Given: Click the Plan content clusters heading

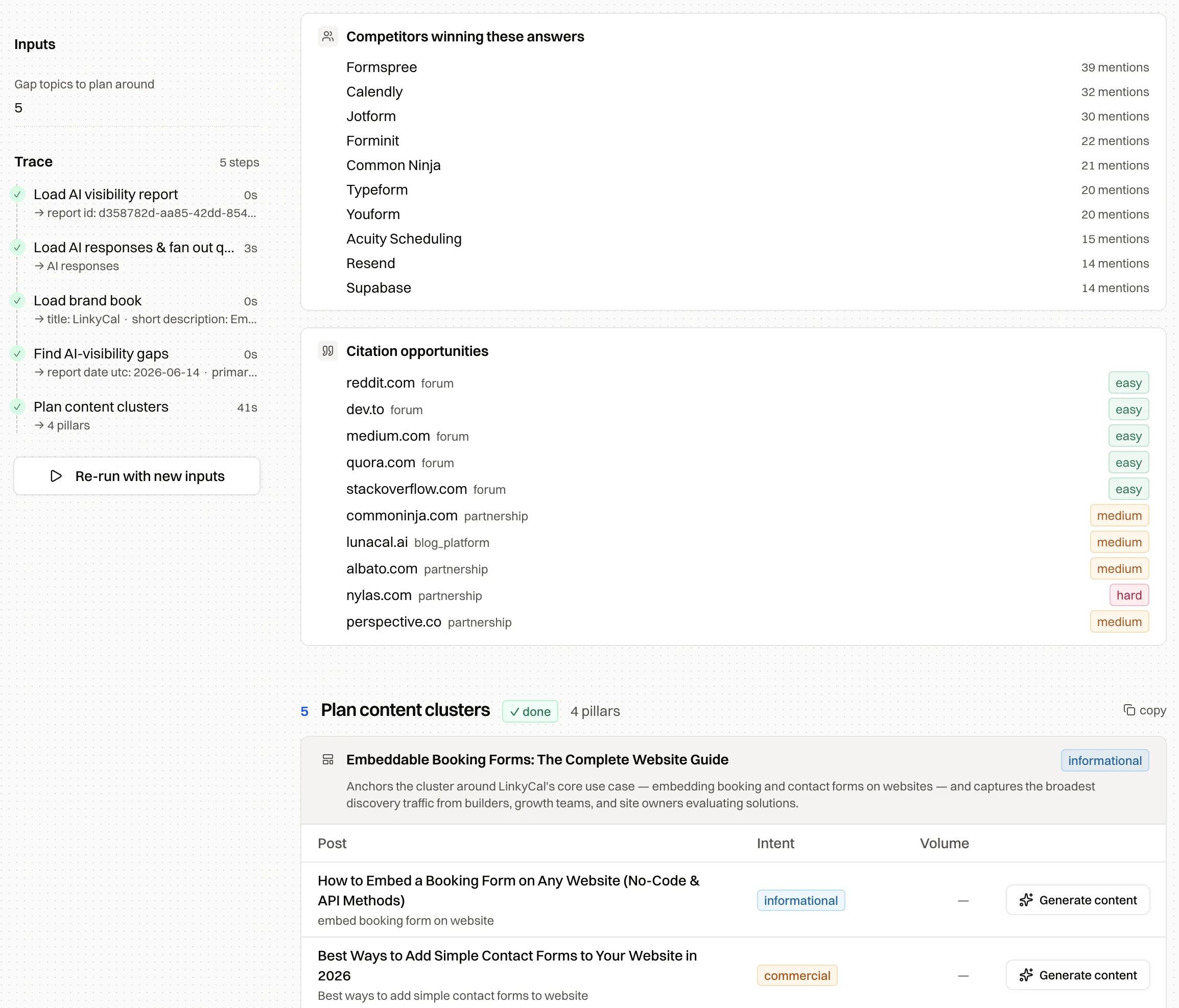Looking at the screenshot, I should 405,710.
